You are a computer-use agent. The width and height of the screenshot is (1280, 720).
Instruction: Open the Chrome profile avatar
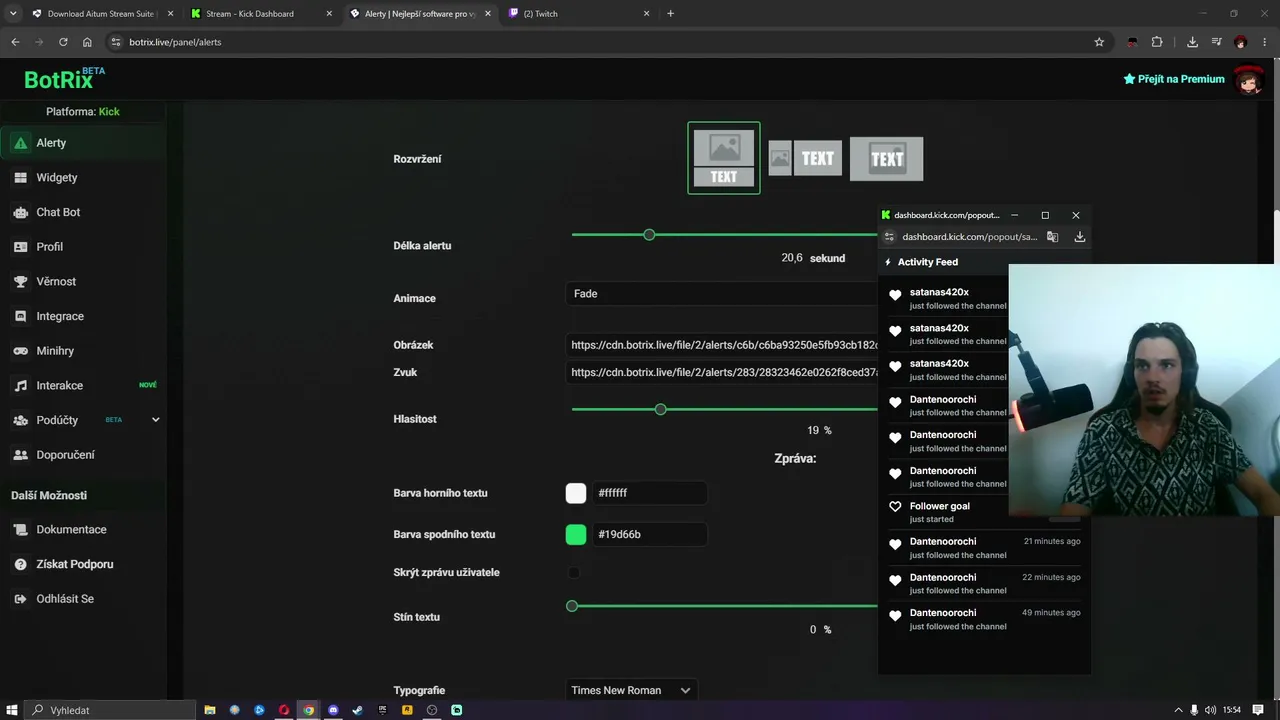[1240, 42]
